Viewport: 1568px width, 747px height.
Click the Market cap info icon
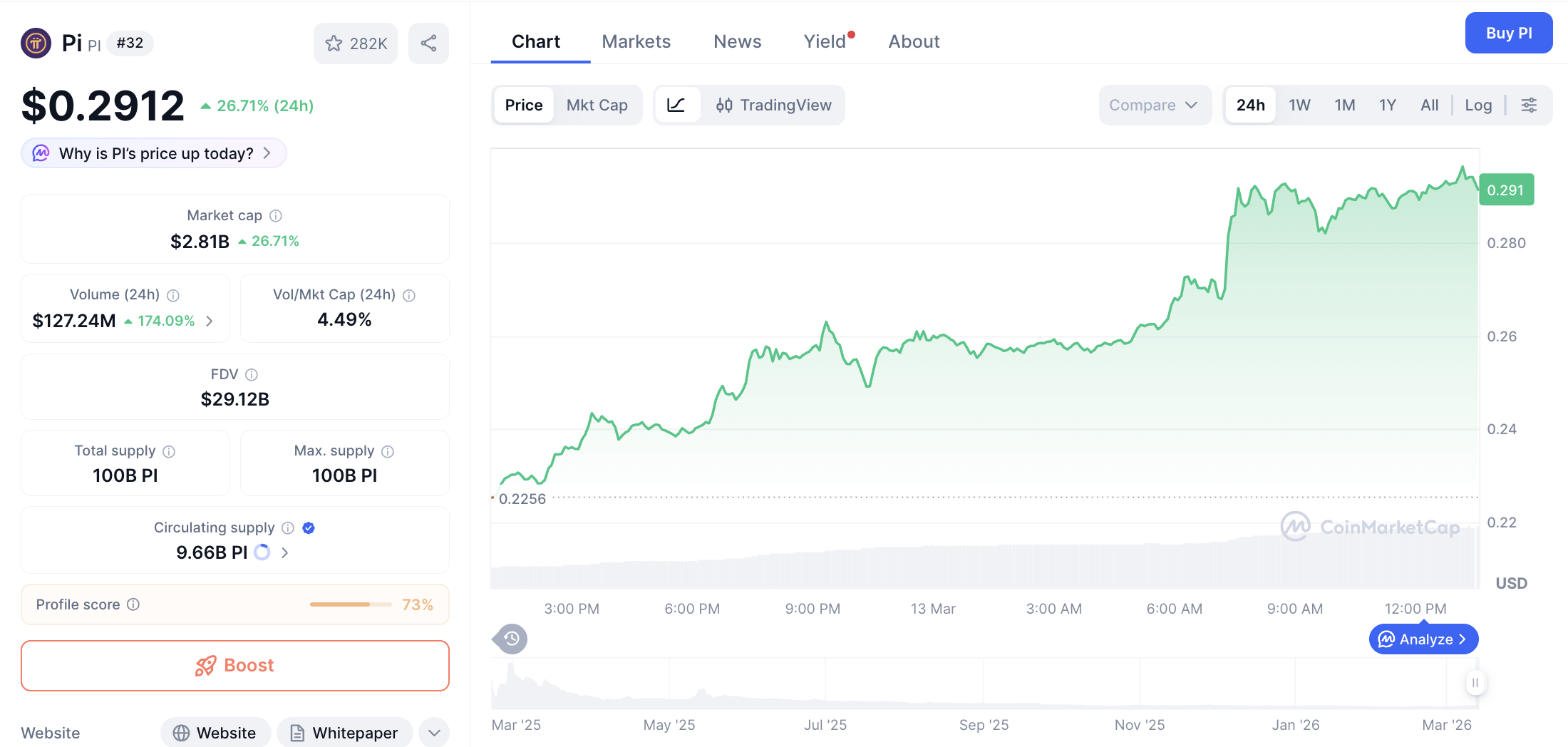(x=275, y=215)
